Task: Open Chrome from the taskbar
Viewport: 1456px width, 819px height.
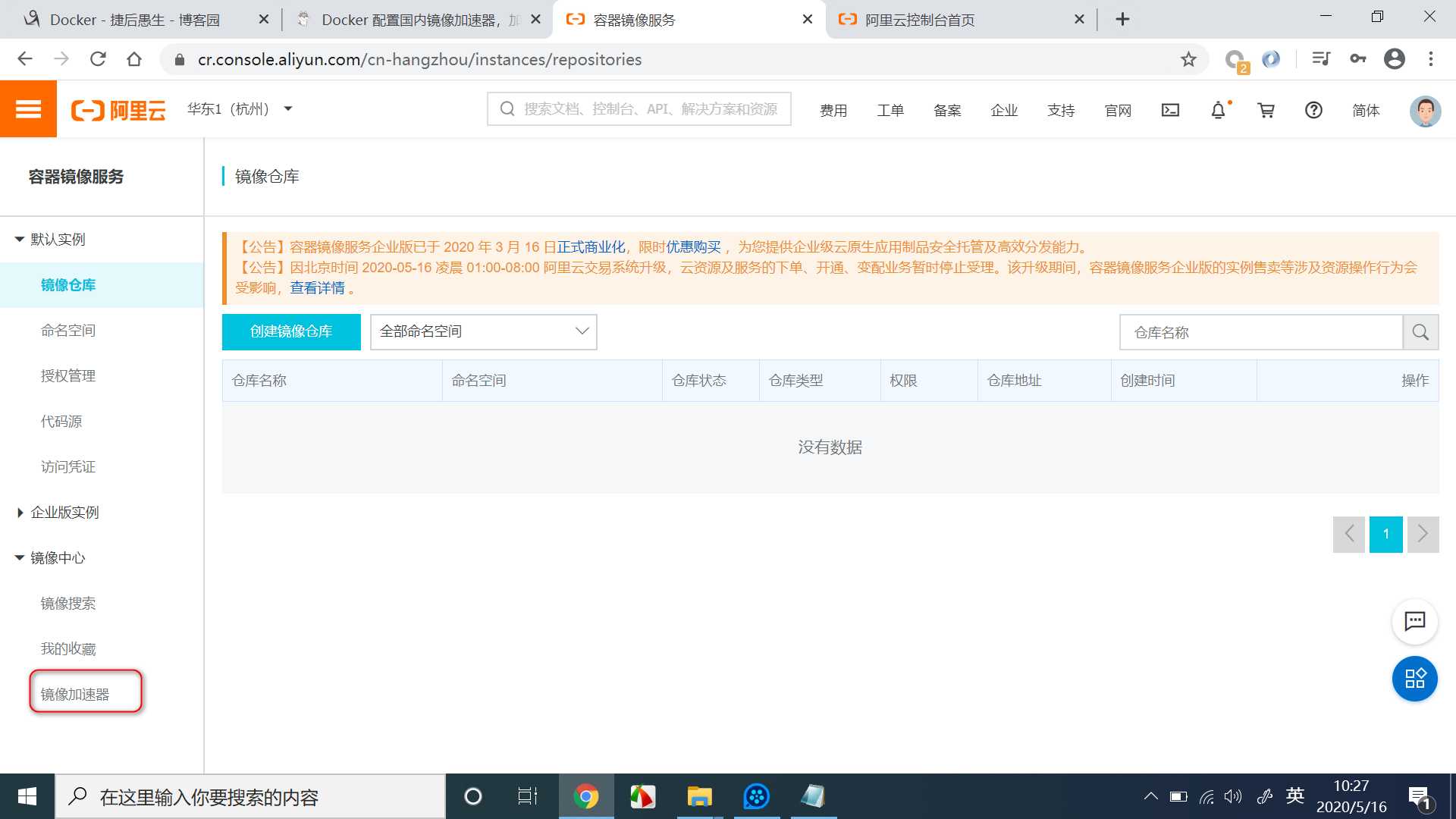Action: point(585,796)
